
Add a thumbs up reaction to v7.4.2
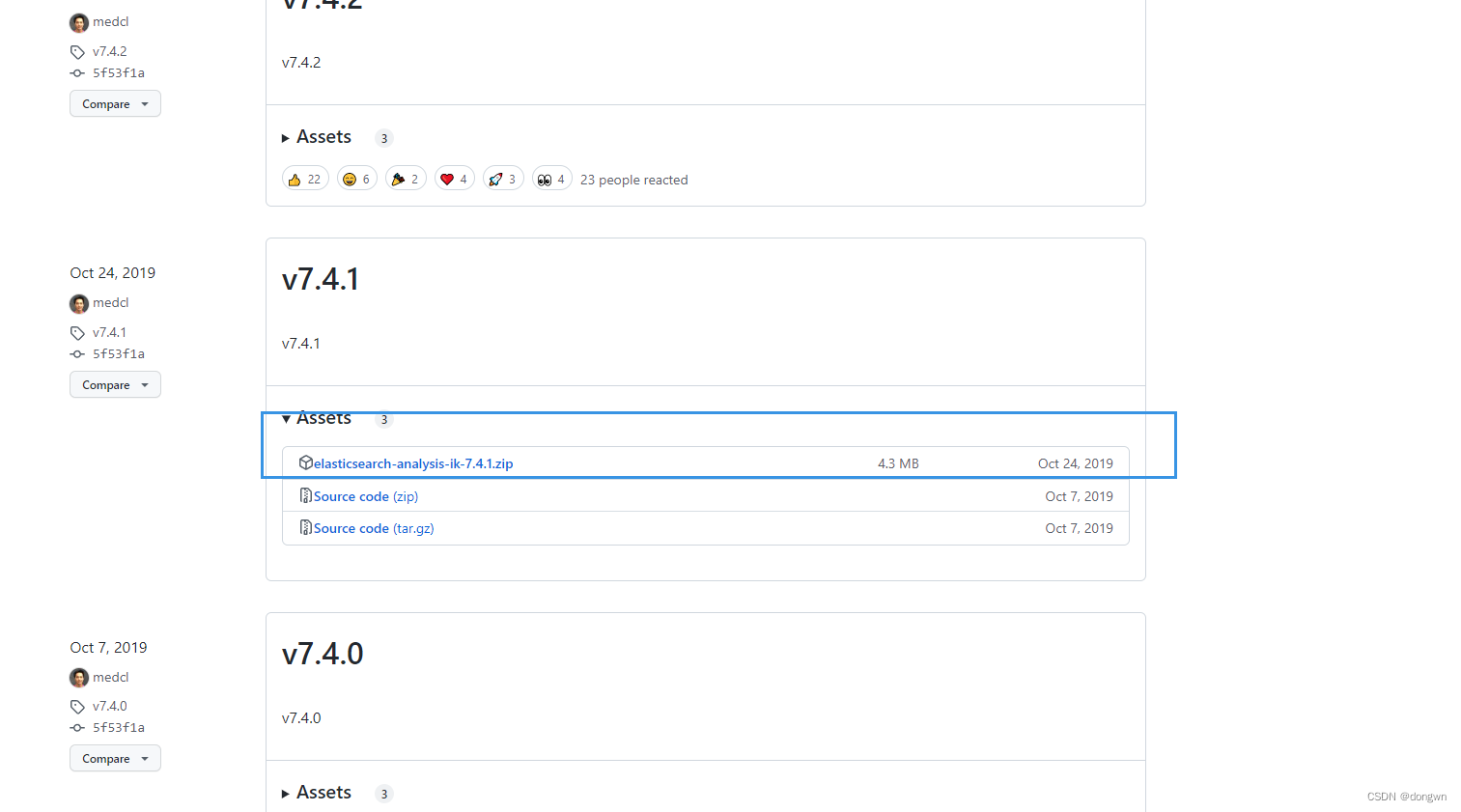coord(304,178)
